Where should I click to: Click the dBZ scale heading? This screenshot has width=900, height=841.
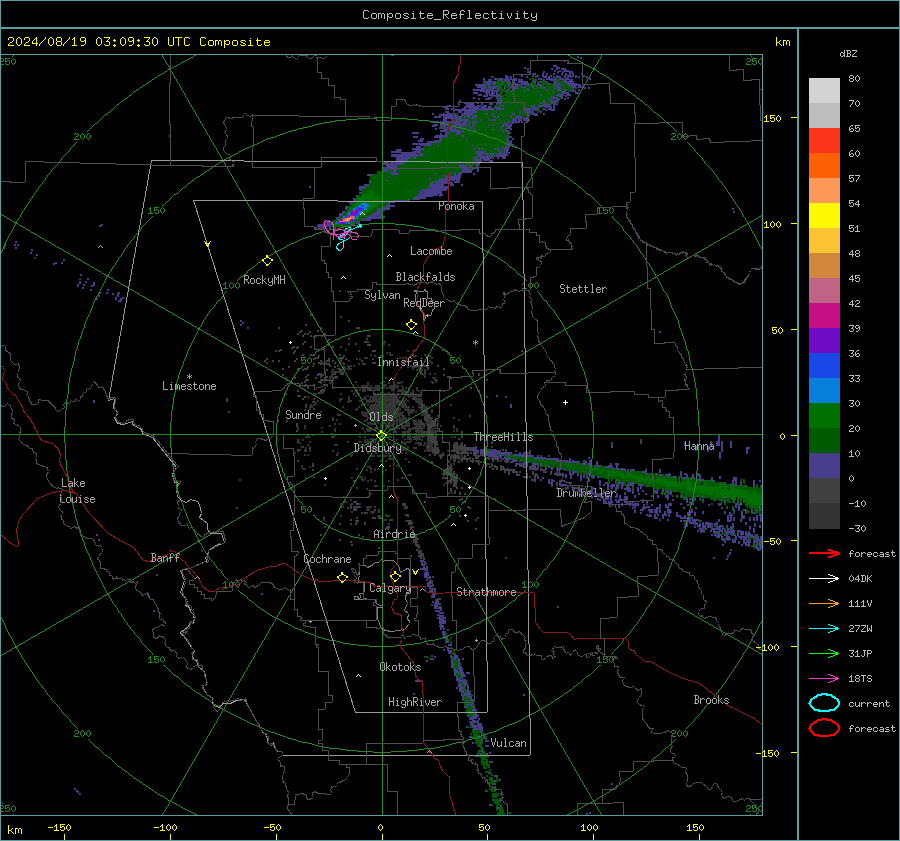click(x=848, y=53)
